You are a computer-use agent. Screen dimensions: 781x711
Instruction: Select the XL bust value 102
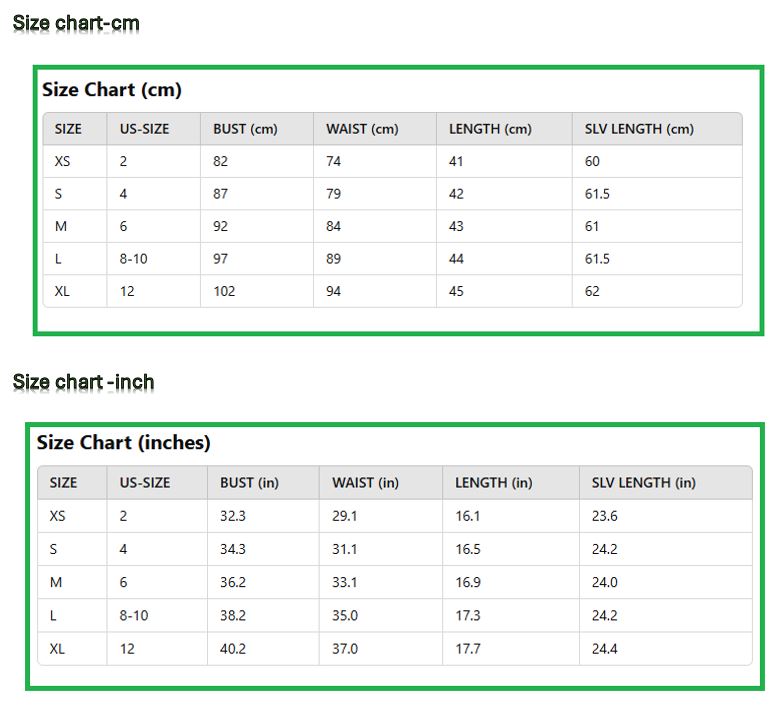coord(224,292)
